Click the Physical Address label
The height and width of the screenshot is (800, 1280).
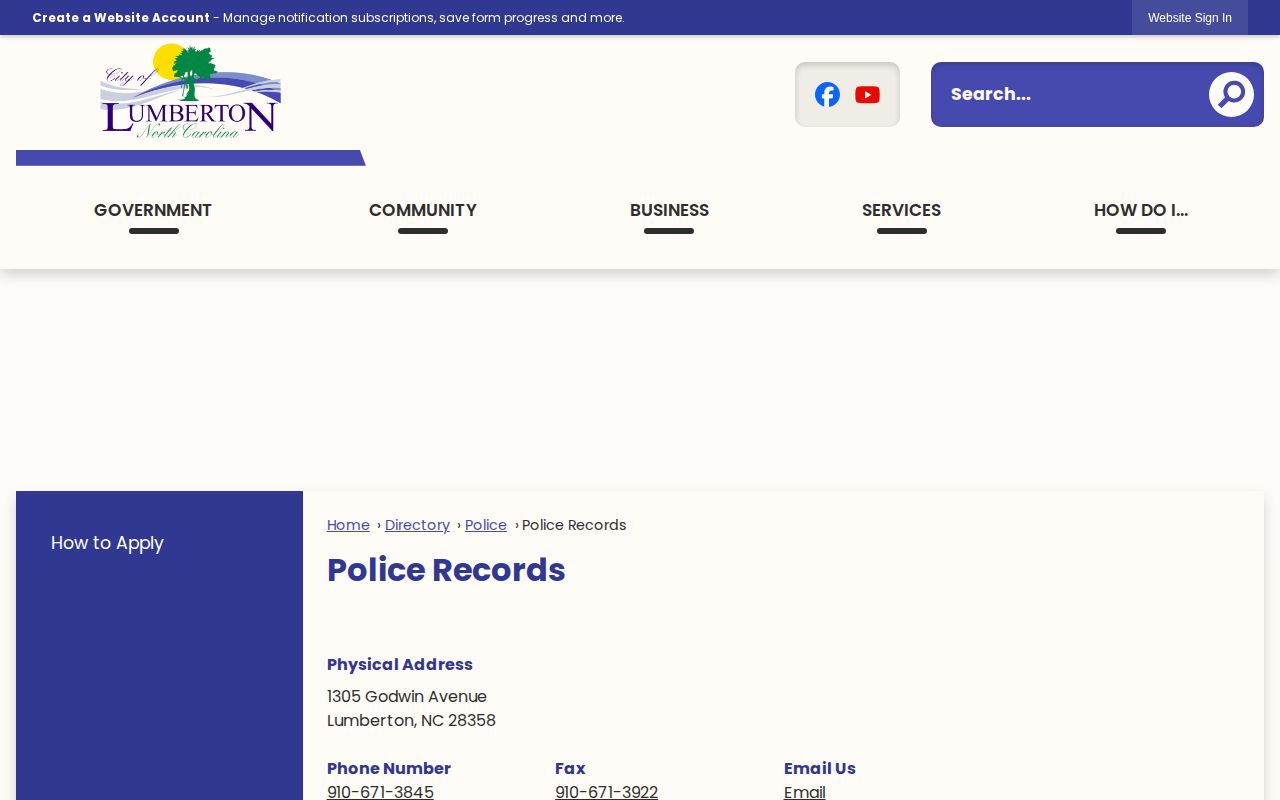[400, 664]
